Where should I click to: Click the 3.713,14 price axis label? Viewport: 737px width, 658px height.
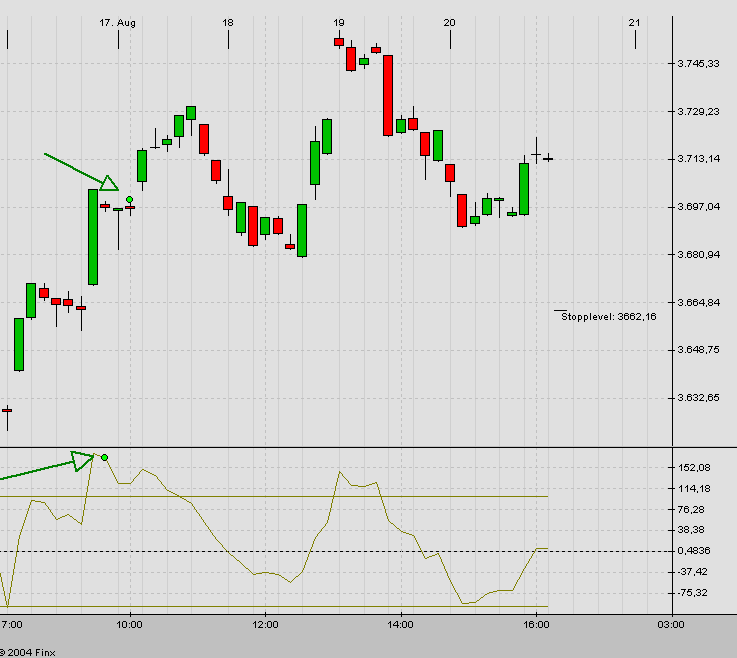point(698,159)
